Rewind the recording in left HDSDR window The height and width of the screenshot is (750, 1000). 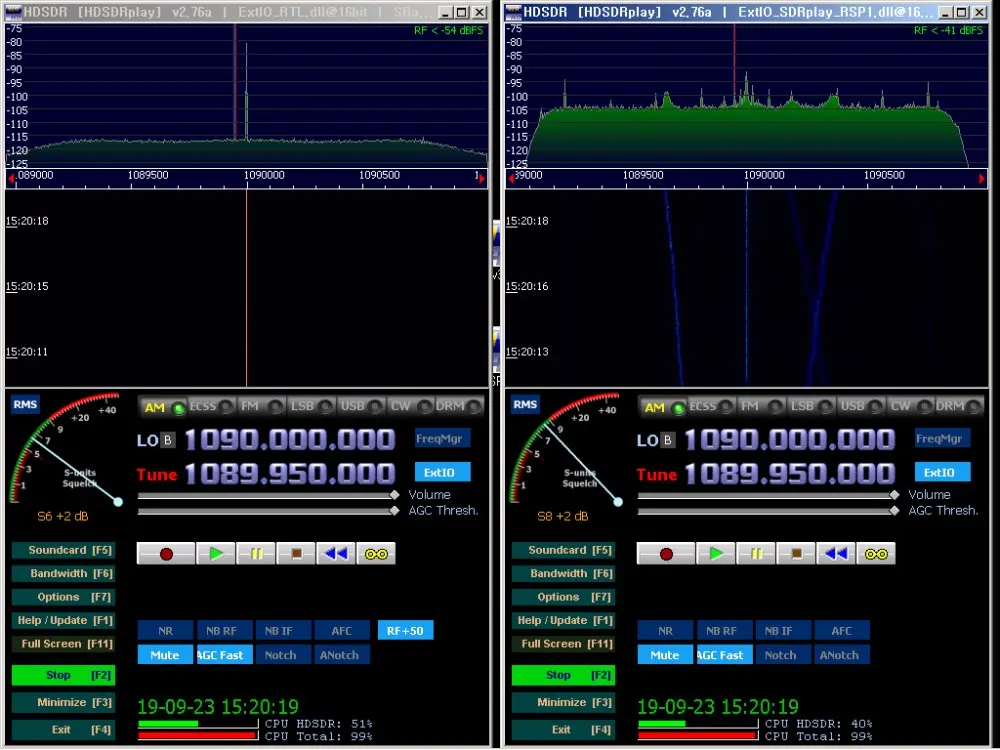[x=336, y=554]
